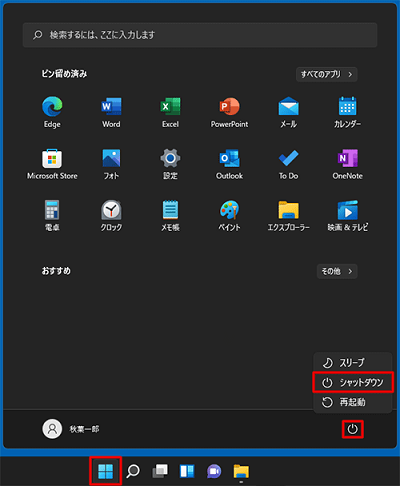The image size is (400, 486).
Task: Open the Edge browser app
Action: 52,112
